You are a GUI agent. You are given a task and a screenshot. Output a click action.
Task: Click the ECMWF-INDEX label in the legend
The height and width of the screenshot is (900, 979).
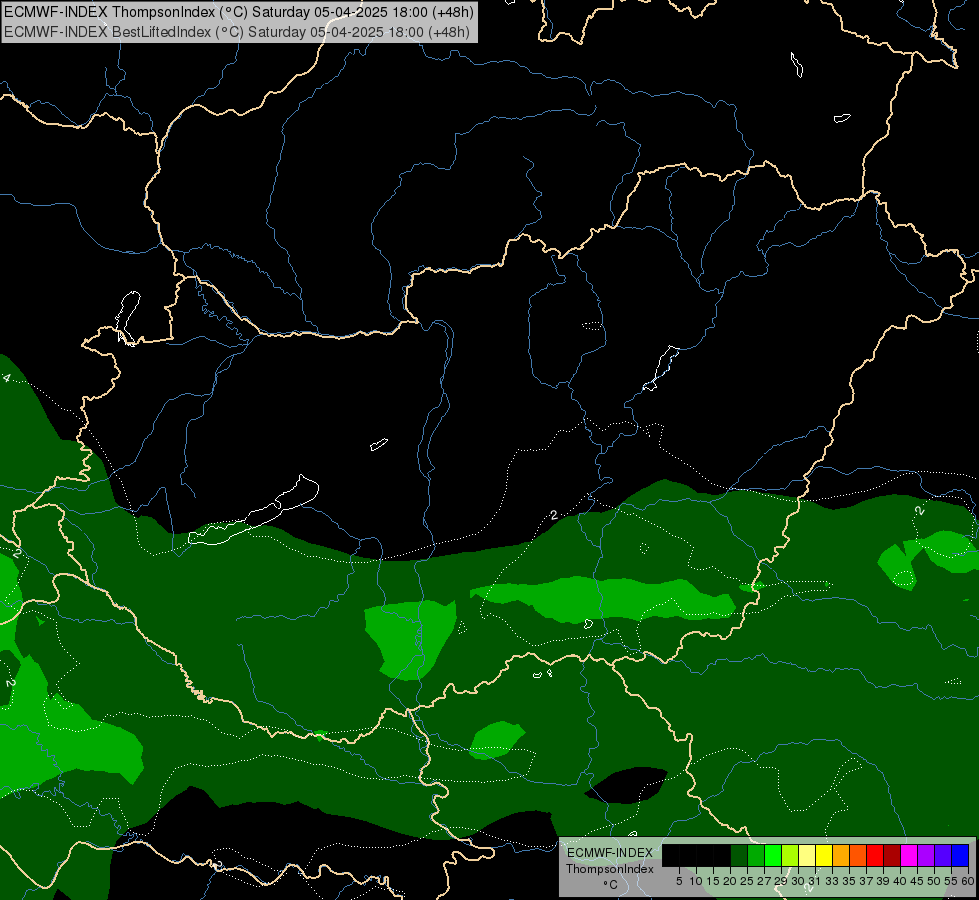pyautogui.click(x=610, y=853)
